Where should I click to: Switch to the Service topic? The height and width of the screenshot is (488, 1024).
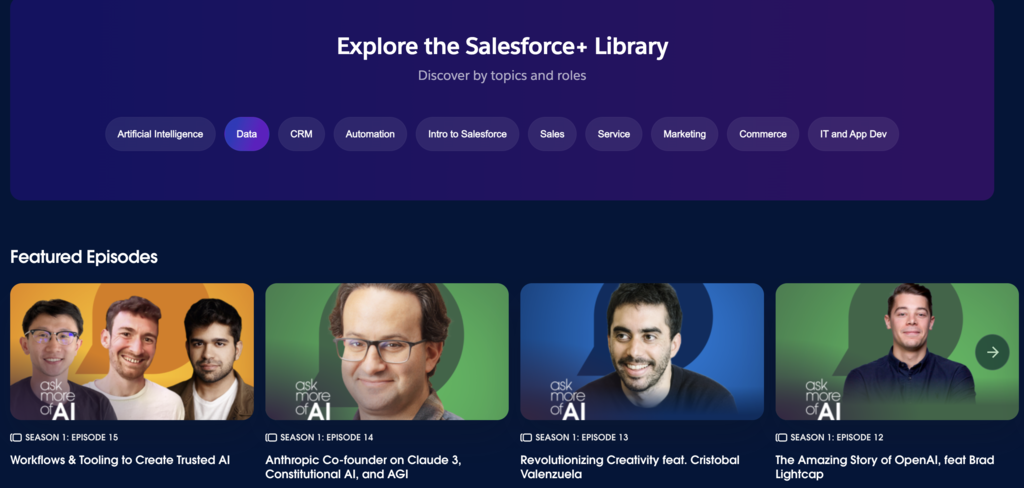[x=614, y=134]
